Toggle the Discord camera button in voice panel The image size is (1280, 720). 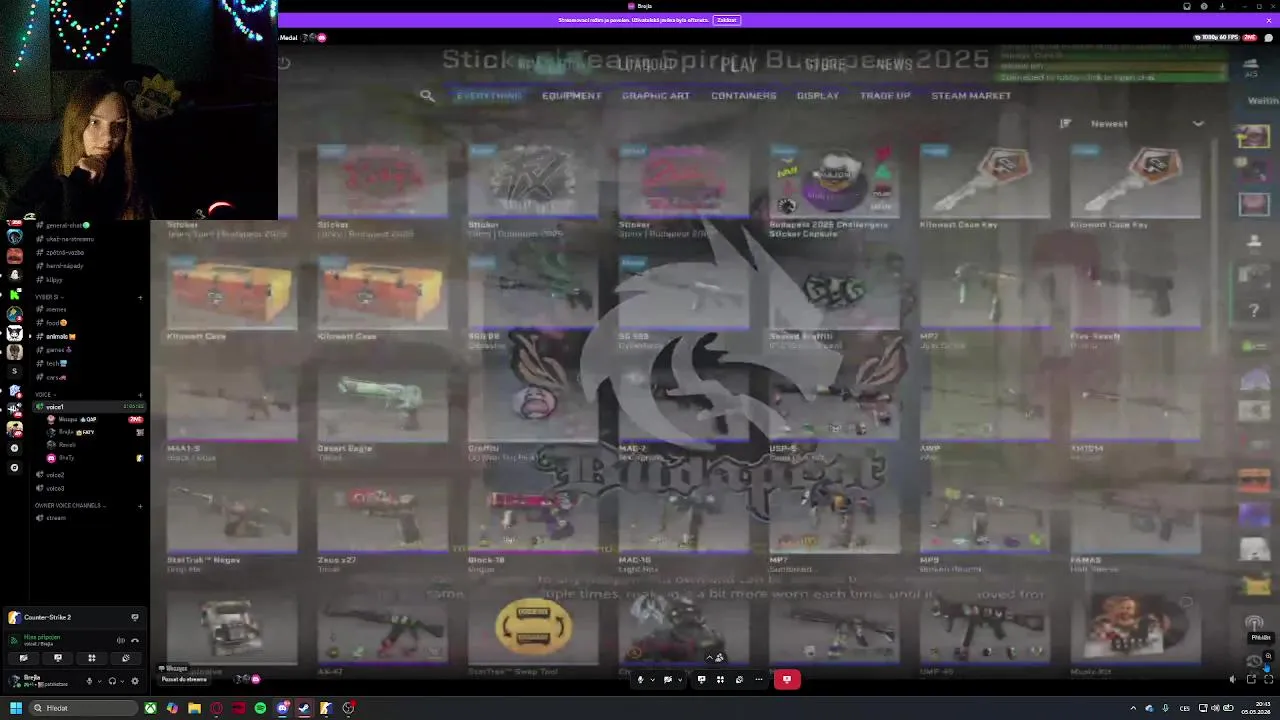[24, 658]
